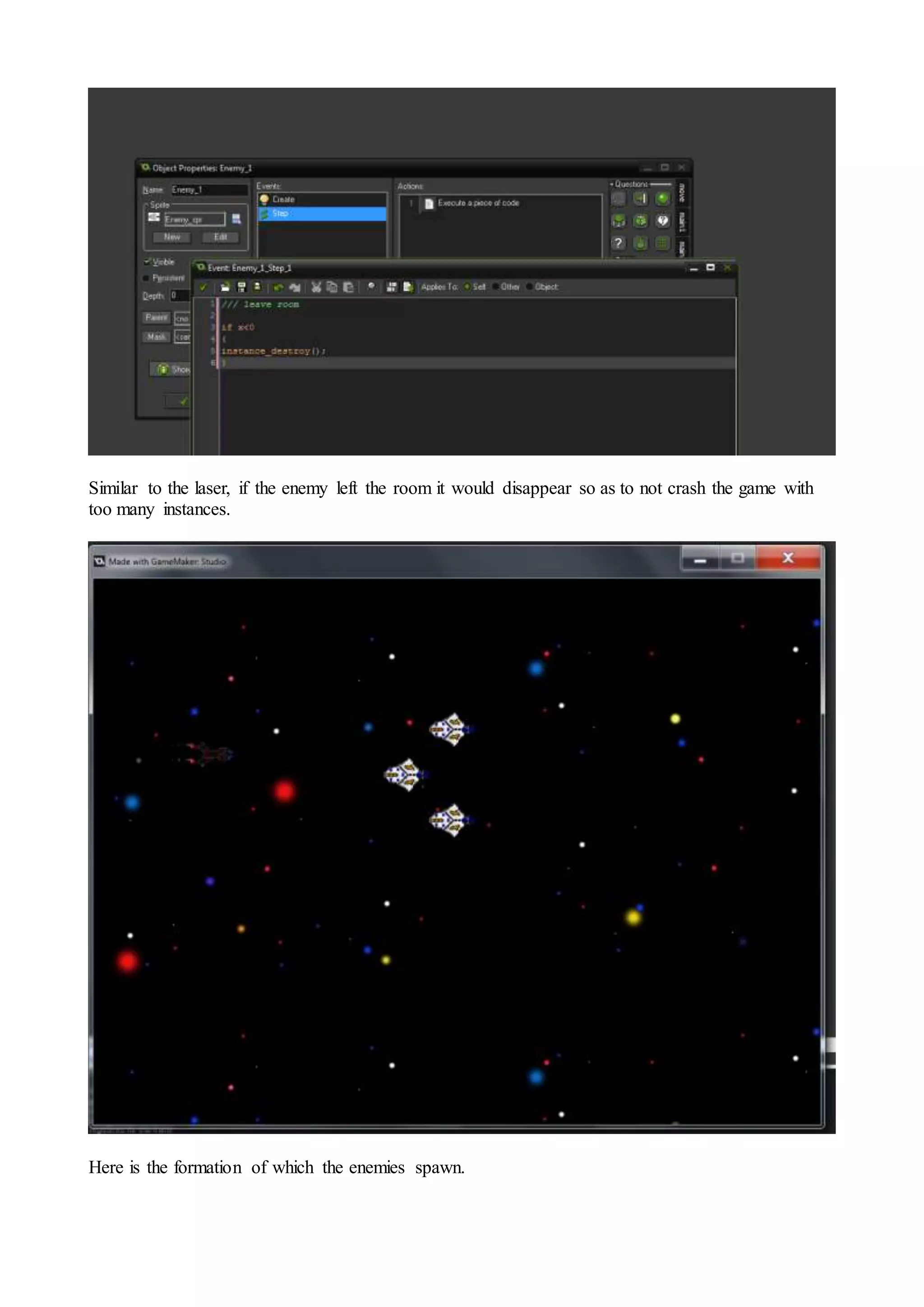This screenshot has width=924, height=1307.
Task: Click the Mask button
Action: coord(157,337)
